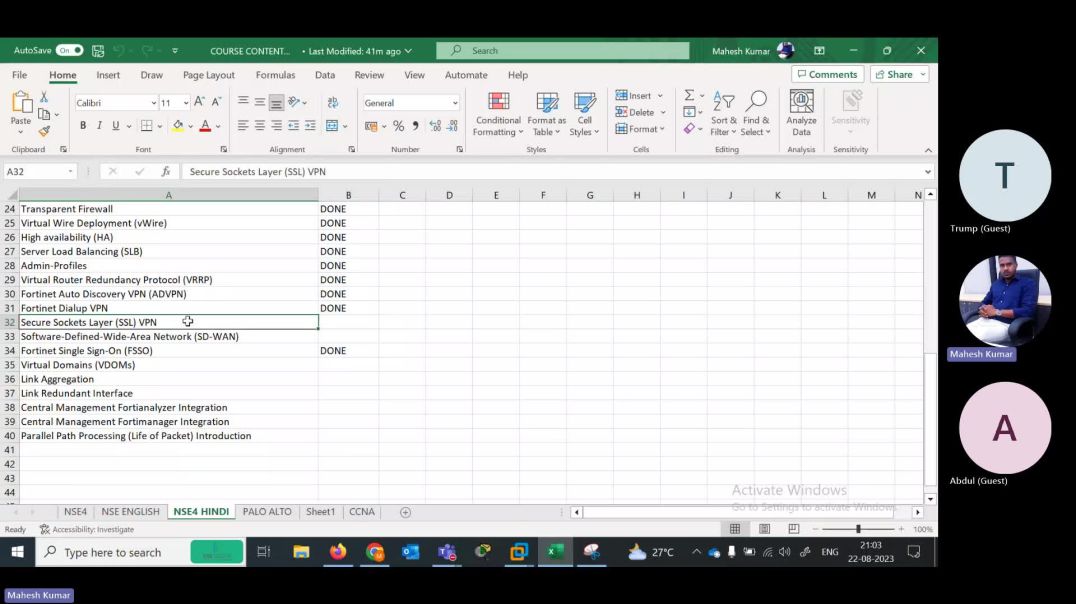Collapse the ribbon with the chevron

(928, 150)
